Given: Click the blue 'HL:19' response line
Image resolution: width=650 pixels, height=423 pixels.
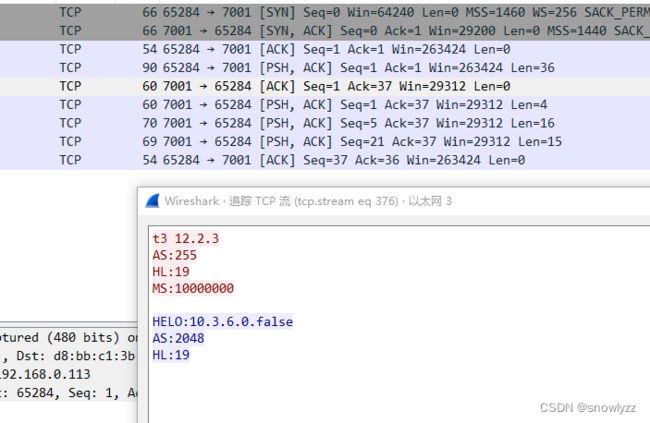Looking at the screenshot, I should click(x=171, y=355).
